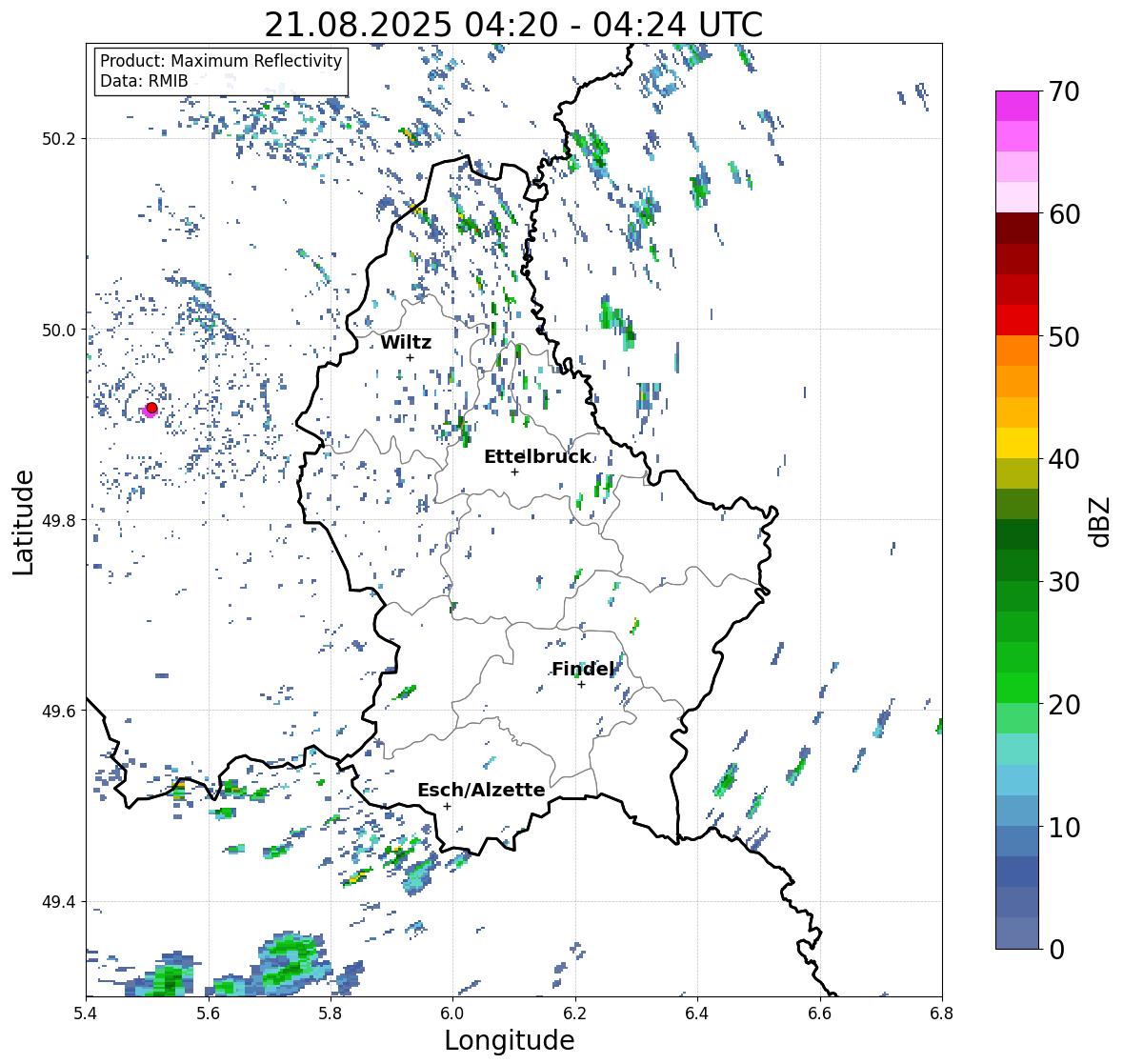Click the 5.6 longitude tick label
1123x1064 pixels.
[209, 1013]
